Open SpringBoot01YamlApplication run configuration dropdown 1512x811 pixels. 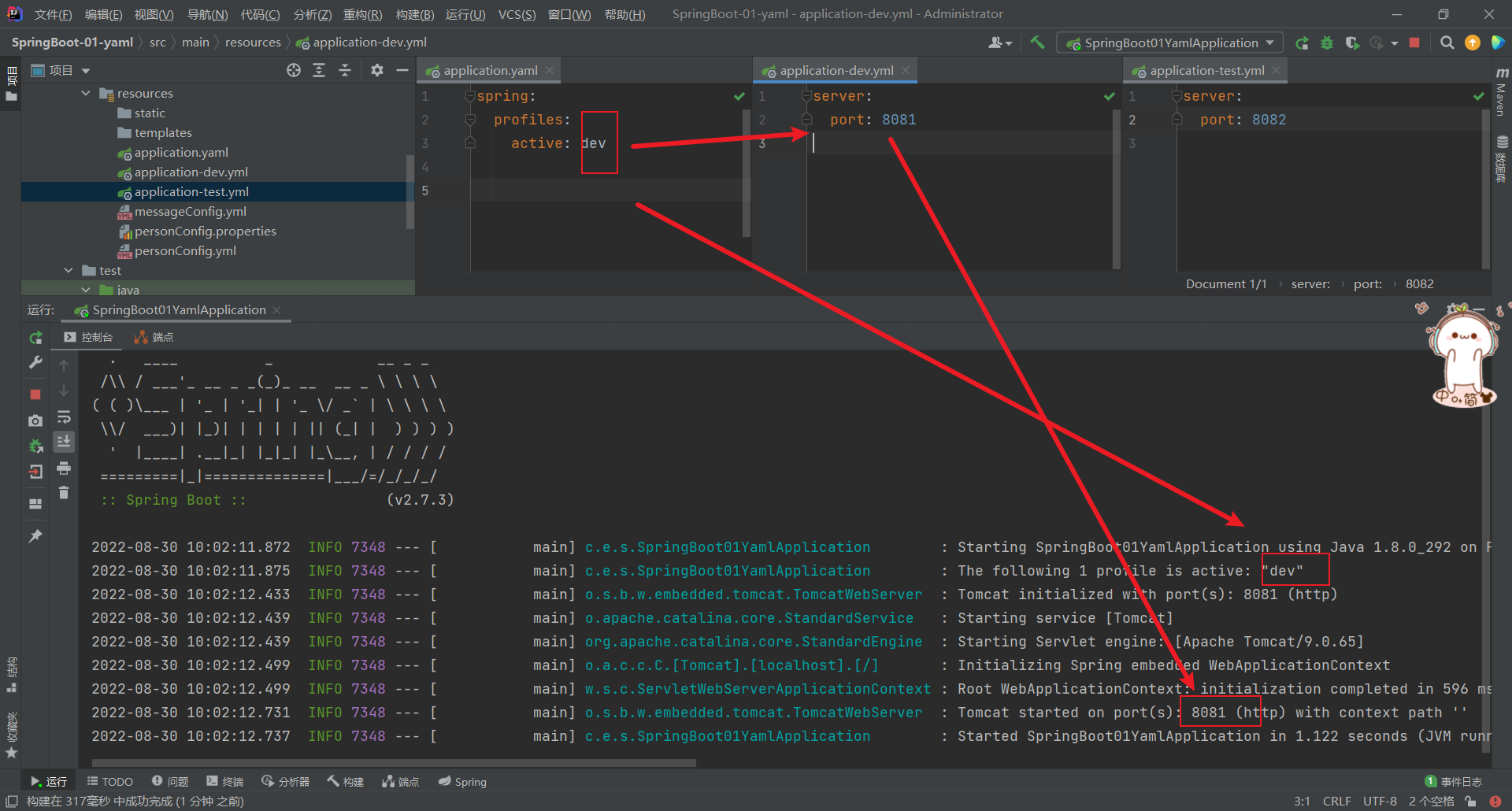[1170, 43]
